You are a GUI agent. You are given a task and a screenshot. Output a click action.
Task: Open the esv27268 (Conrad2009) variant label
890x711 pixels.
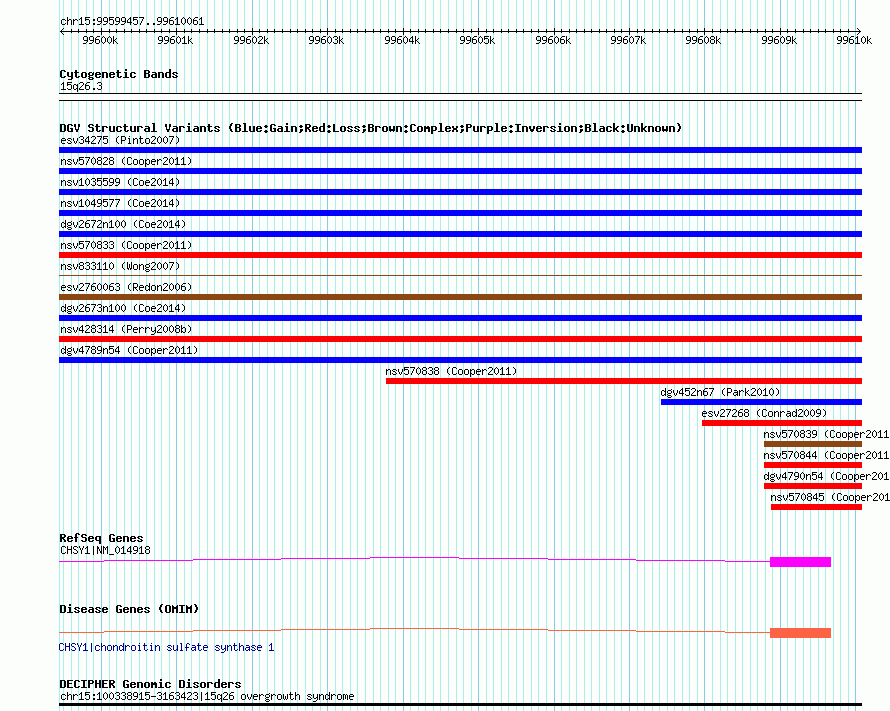coord(764,413)
